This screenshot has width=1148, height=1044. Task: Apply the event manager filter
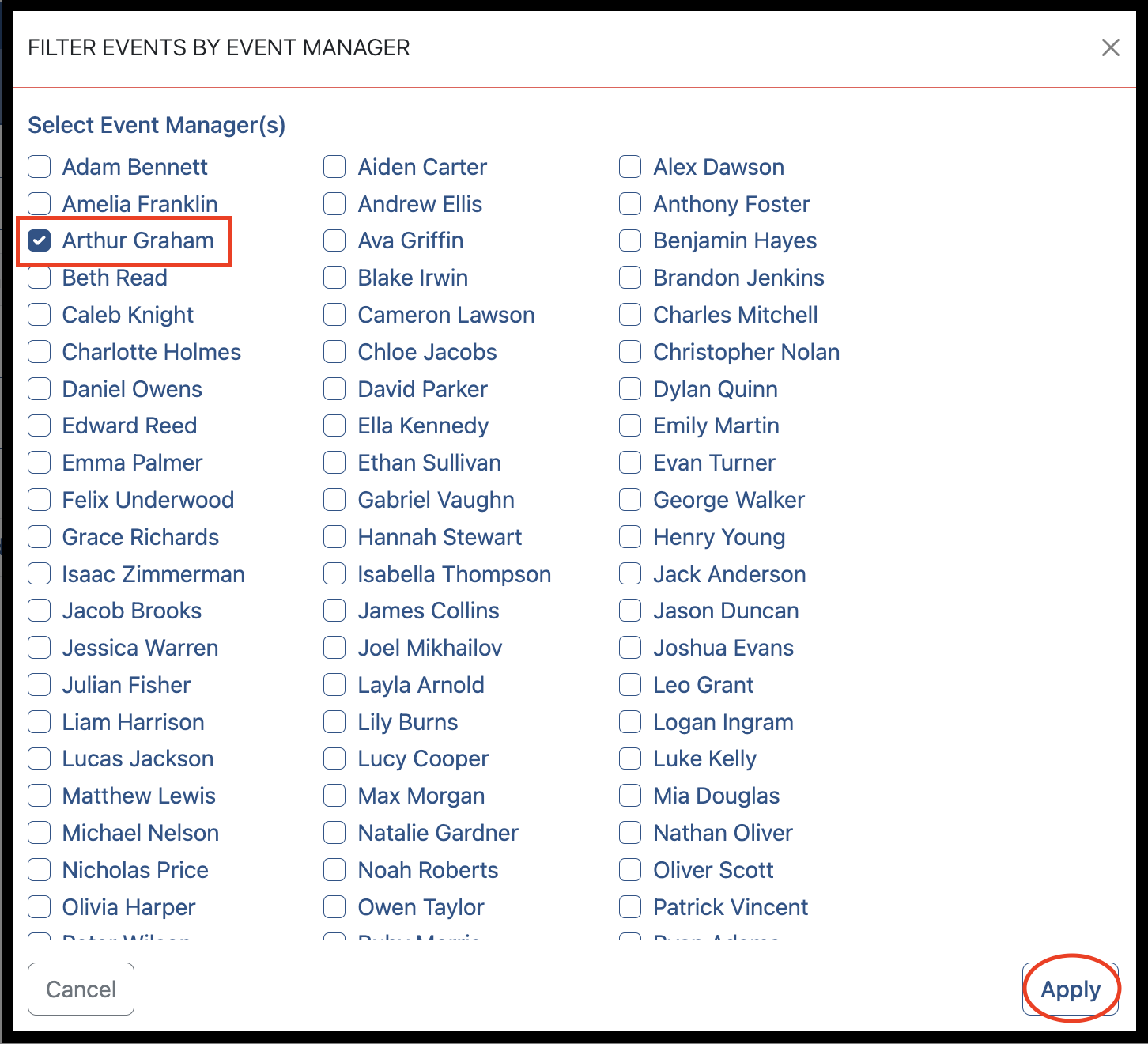(1071, 989)
